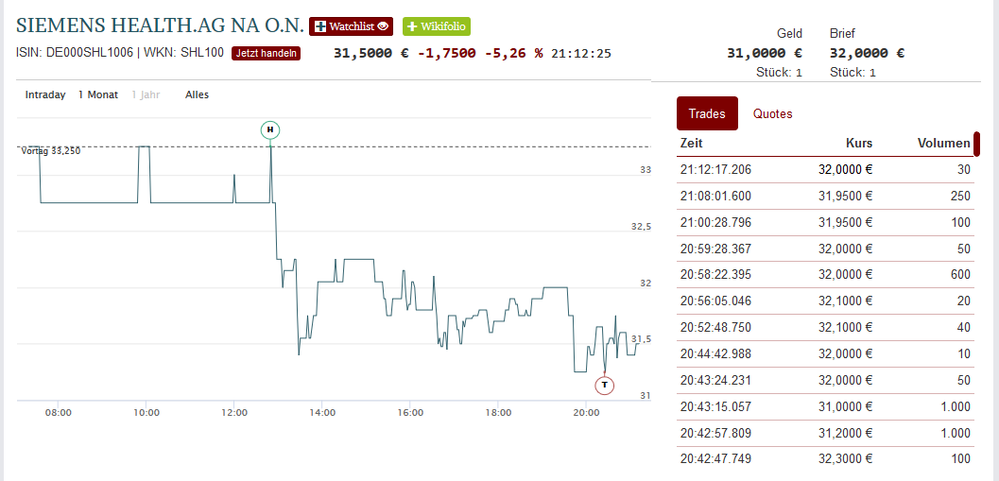
Task: Click the eye icon on Watchlist button
Action: pyautogui.click(x=383, y=27)
